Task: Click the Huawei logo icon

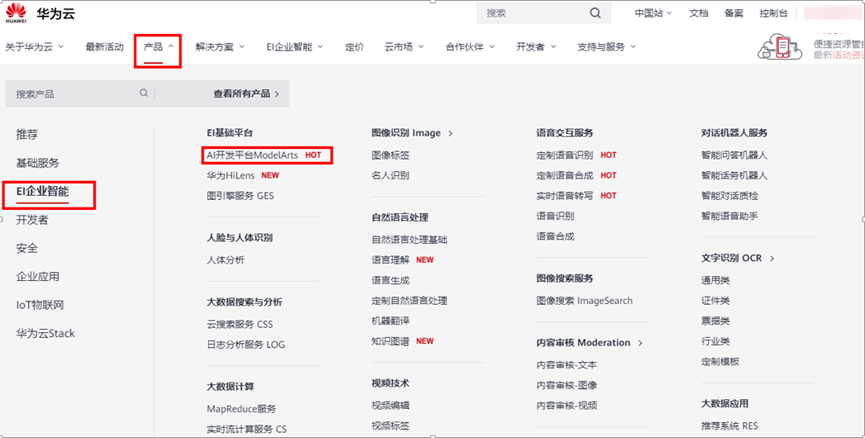Action: tap(17, 14)
